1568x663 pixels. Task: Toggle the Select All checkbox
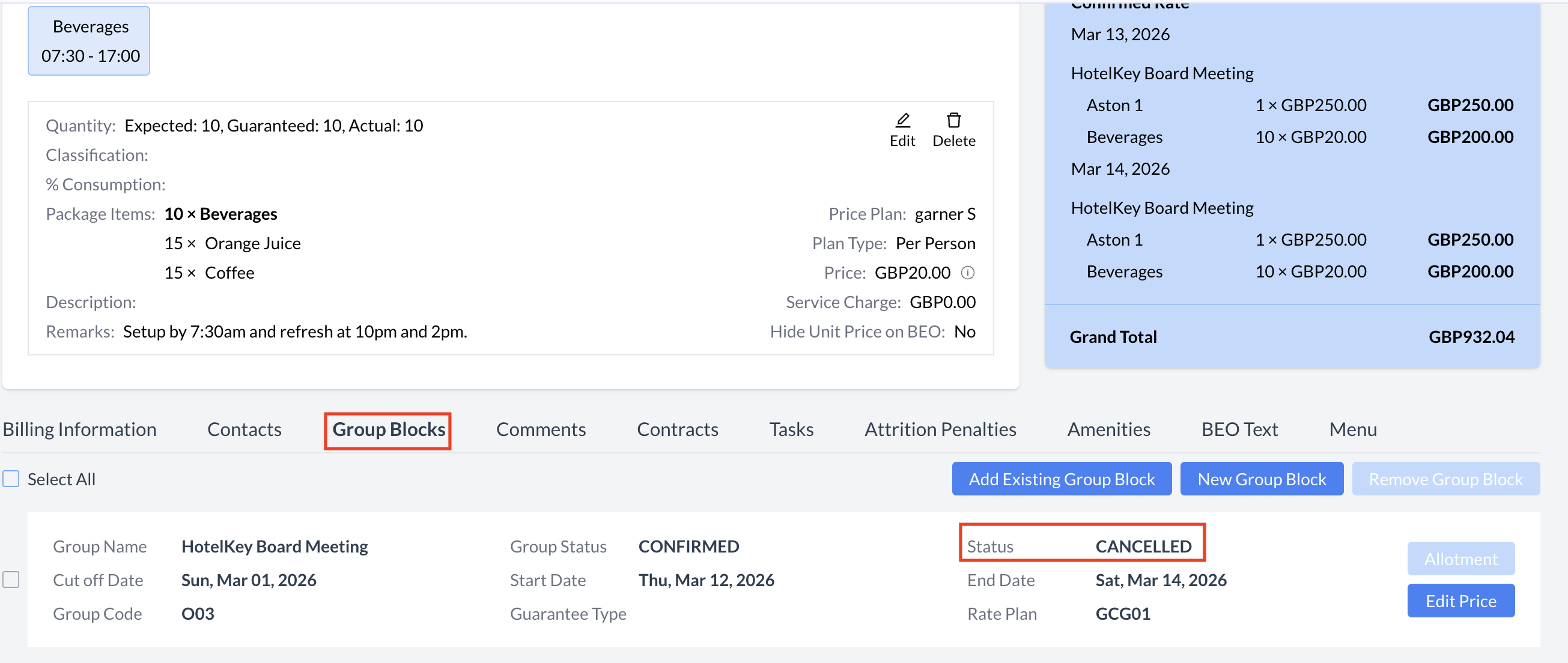point(11,479)
